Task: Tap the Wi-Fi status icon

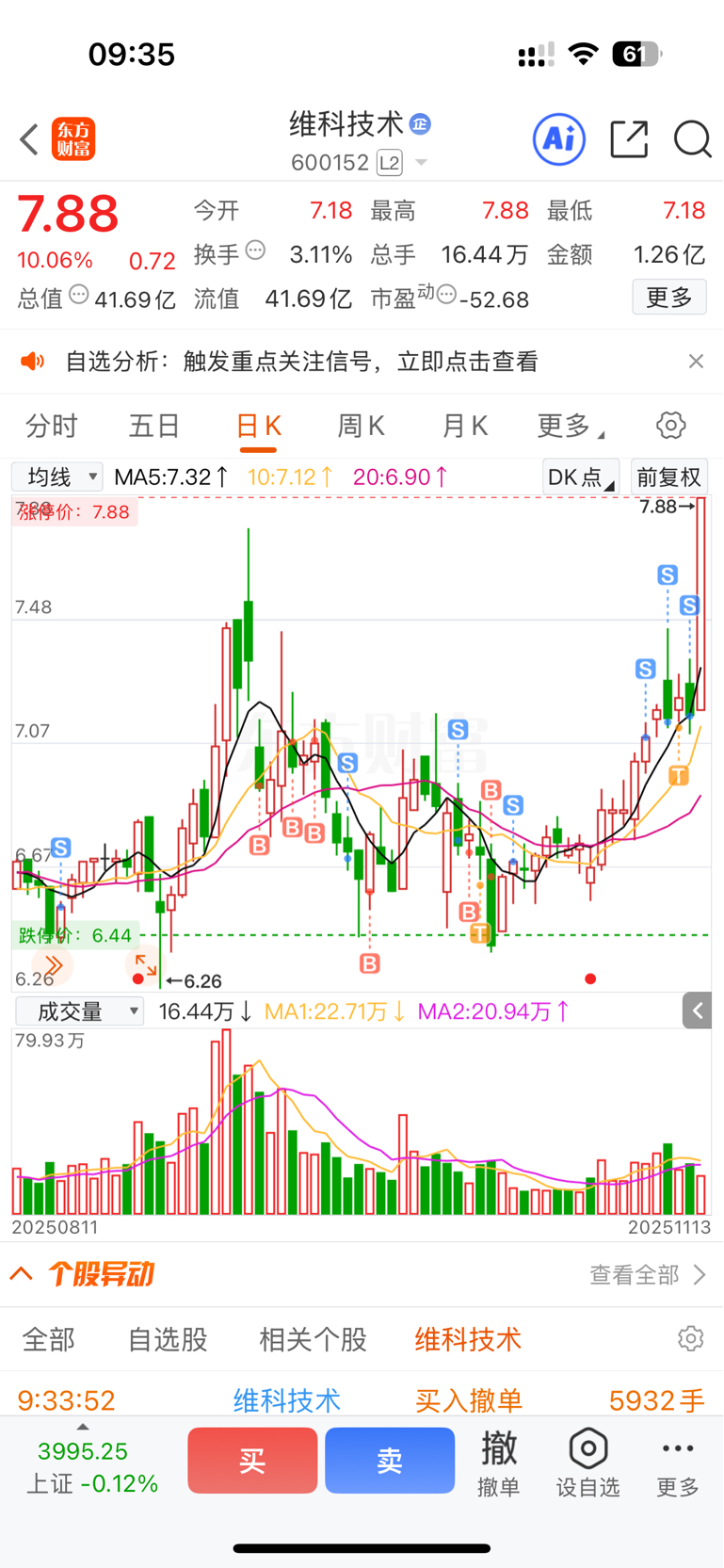Action: pyautogui.click(x=584, y=54)
